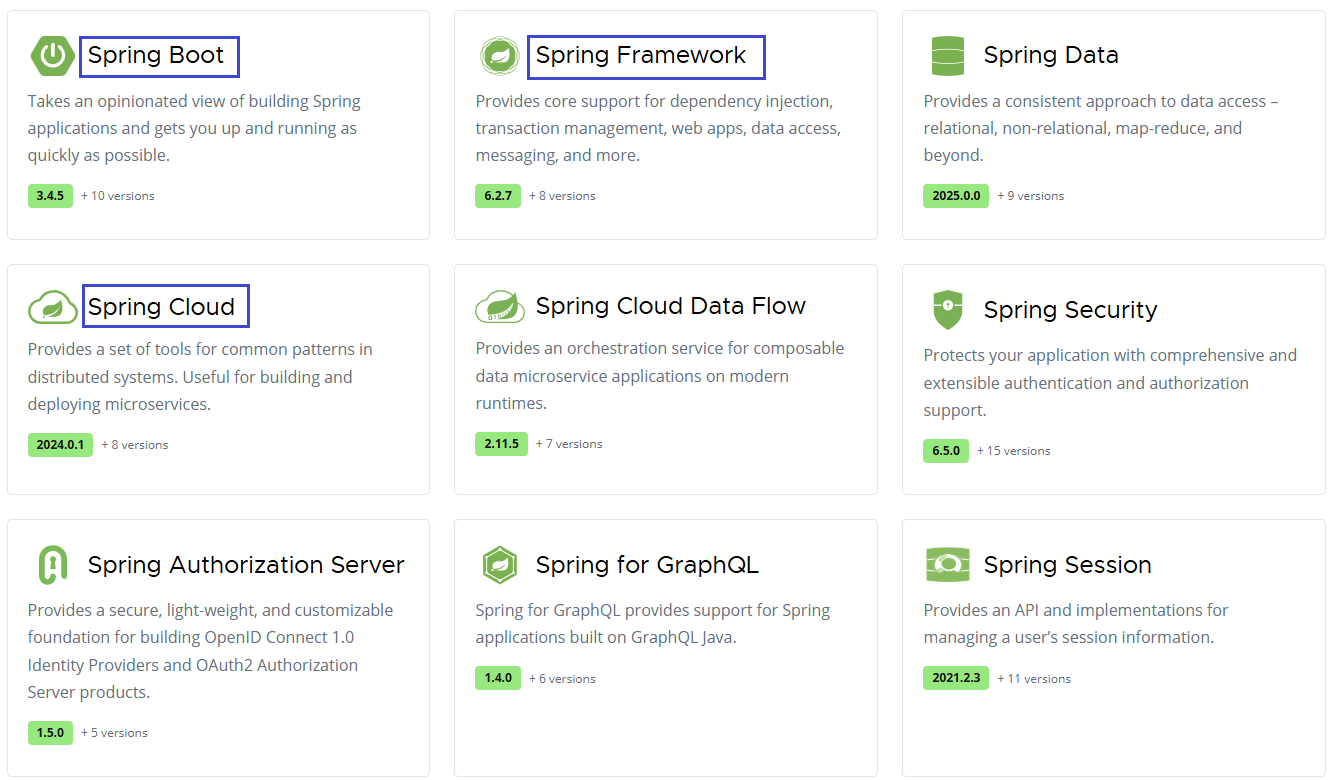The width and height of the screenshot is (1334, 780).
Task: Click the Spring for GraphQL hexagon icon
Action: 498,565
